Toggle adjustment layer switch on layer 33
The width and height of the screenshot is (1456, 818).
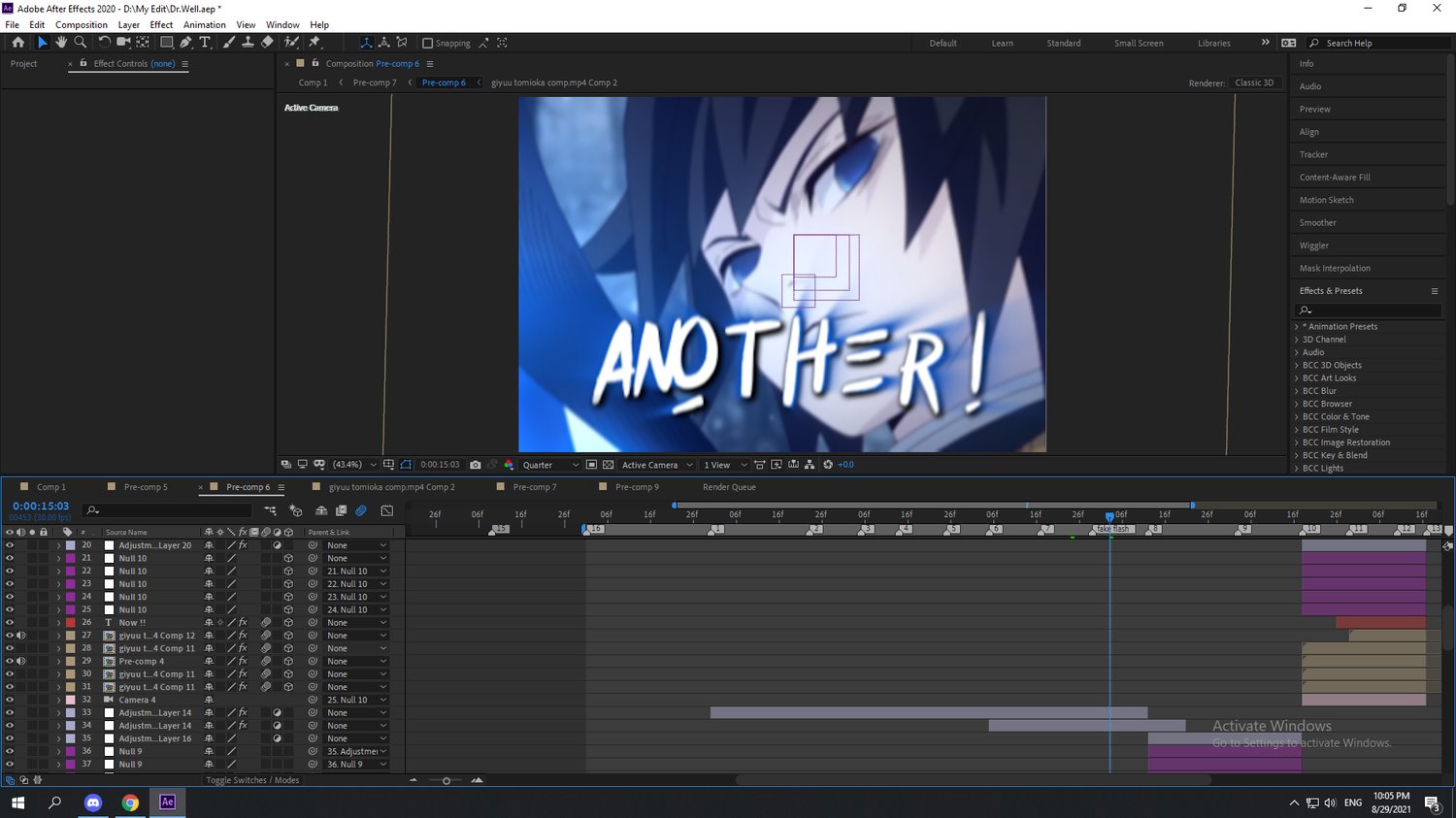pyautogui.click(x=277, y=712)
